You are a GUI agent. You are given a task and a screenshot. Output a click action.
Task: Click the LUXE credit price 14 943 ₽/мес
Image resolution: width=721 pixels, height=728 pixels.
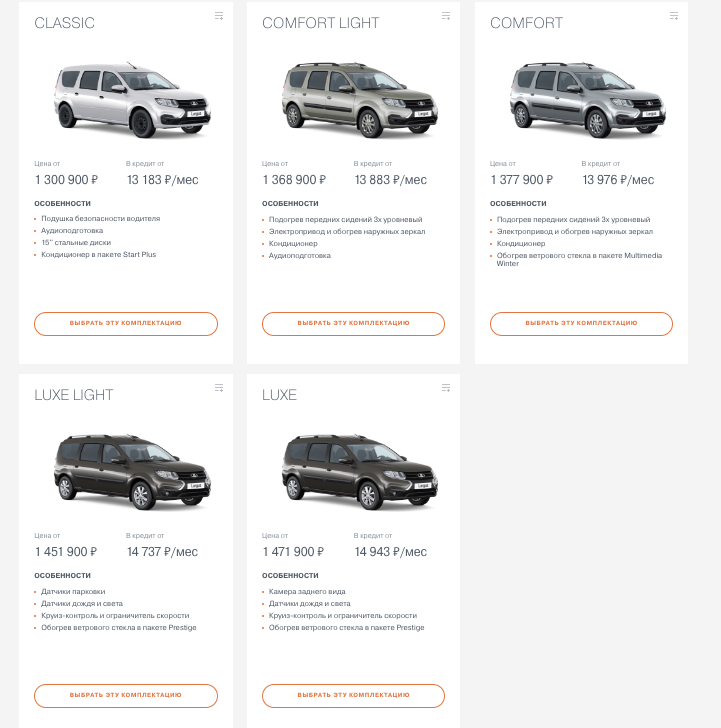tap(390, 552)
